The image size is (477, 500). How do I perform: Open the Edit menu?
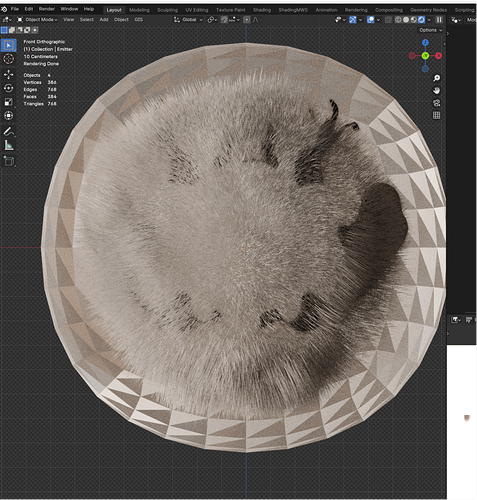[x=29, y=9]
